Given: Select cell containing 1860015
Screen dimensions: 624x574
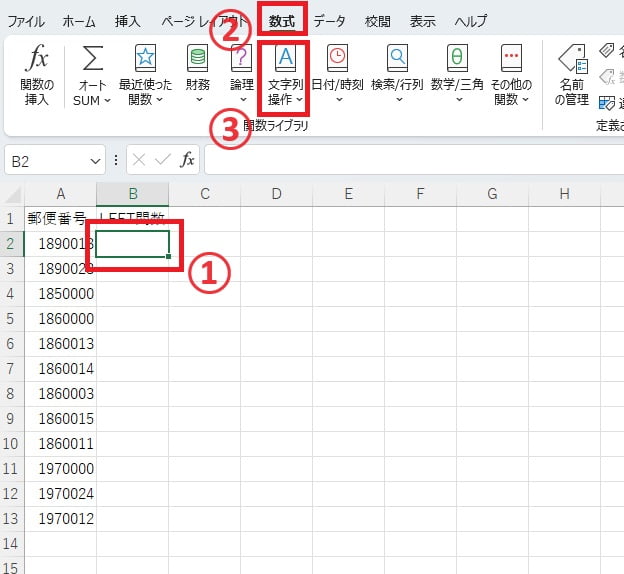Looking at the screenshot, I should (x=60, y=419).
